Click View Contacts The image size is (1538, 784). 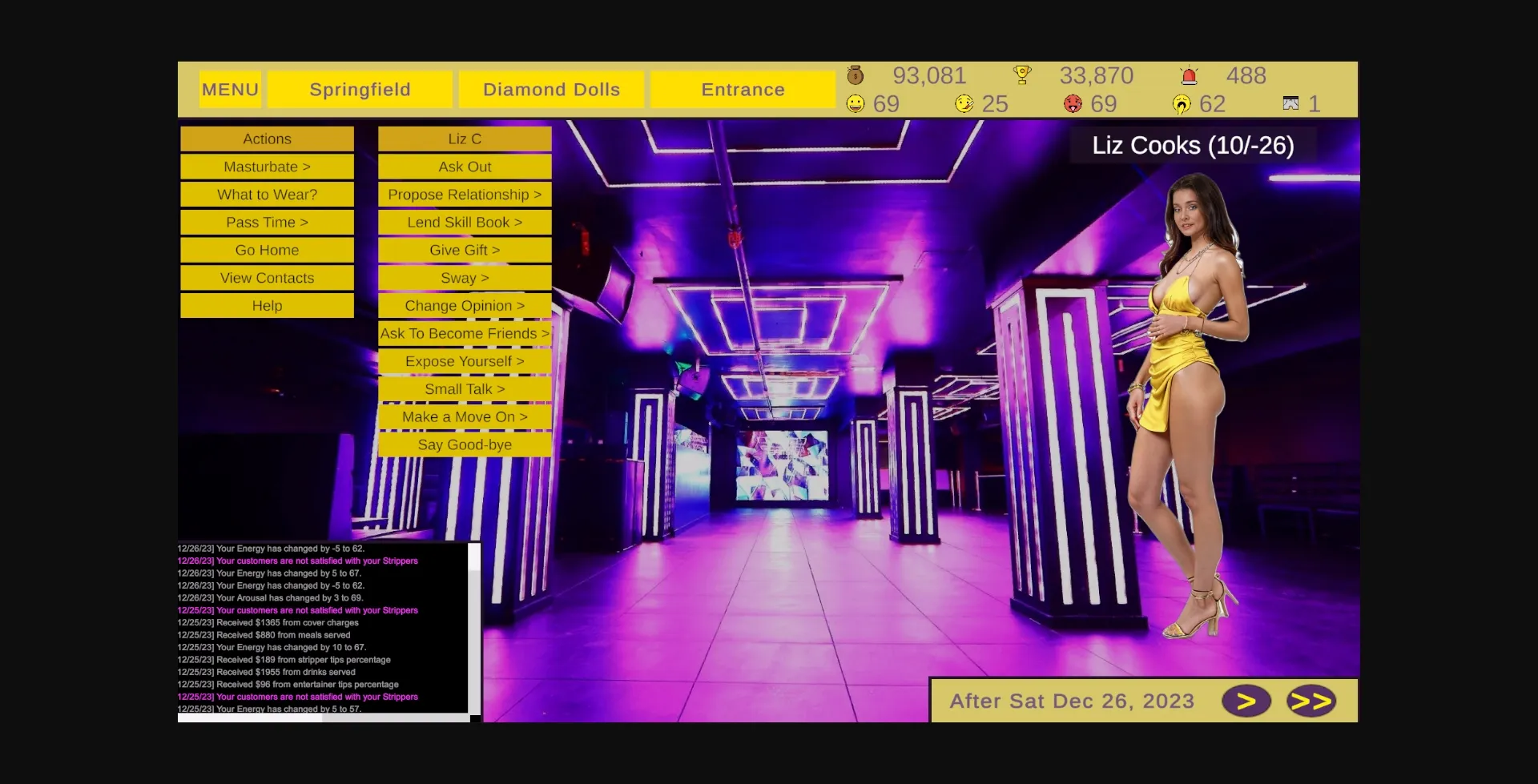267,277
